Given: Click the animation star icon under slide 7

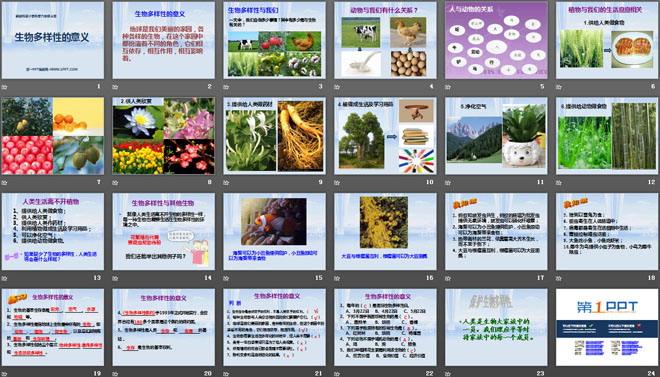Looking at the screenshot, I should point(5,183).
